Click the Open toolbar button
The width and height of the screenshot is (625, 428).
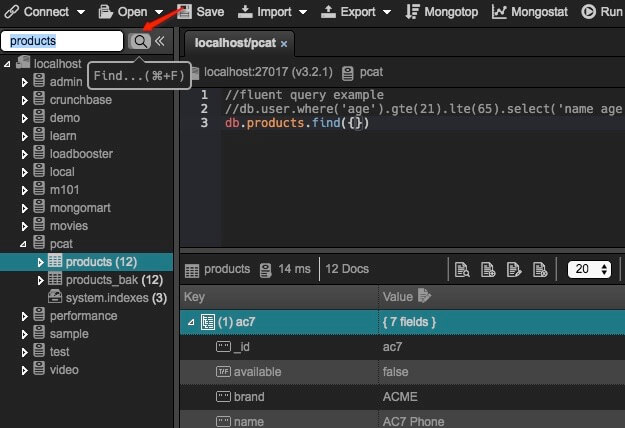click(x=123, y=12)
